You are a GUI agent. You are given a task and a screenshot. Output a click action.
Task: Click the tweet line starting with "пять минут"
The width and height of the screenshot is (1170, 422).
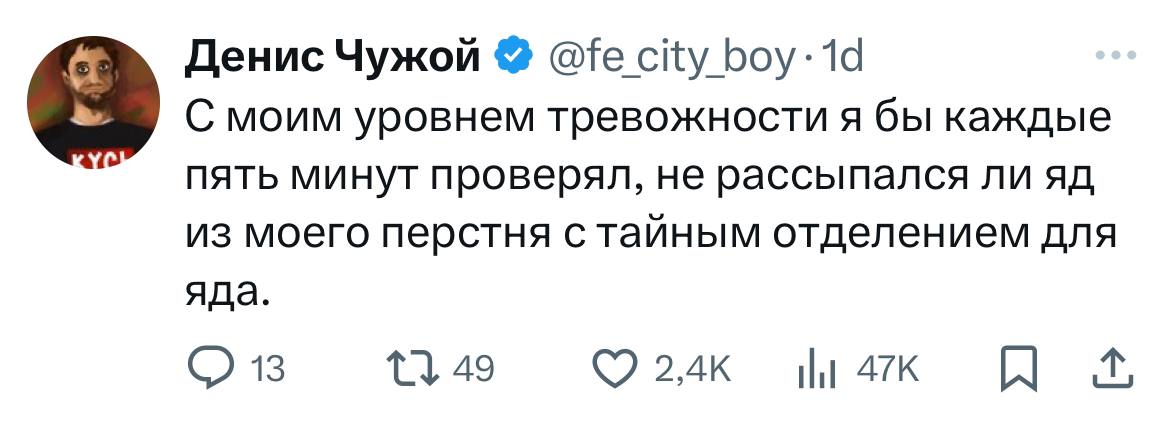pos(639,179)
